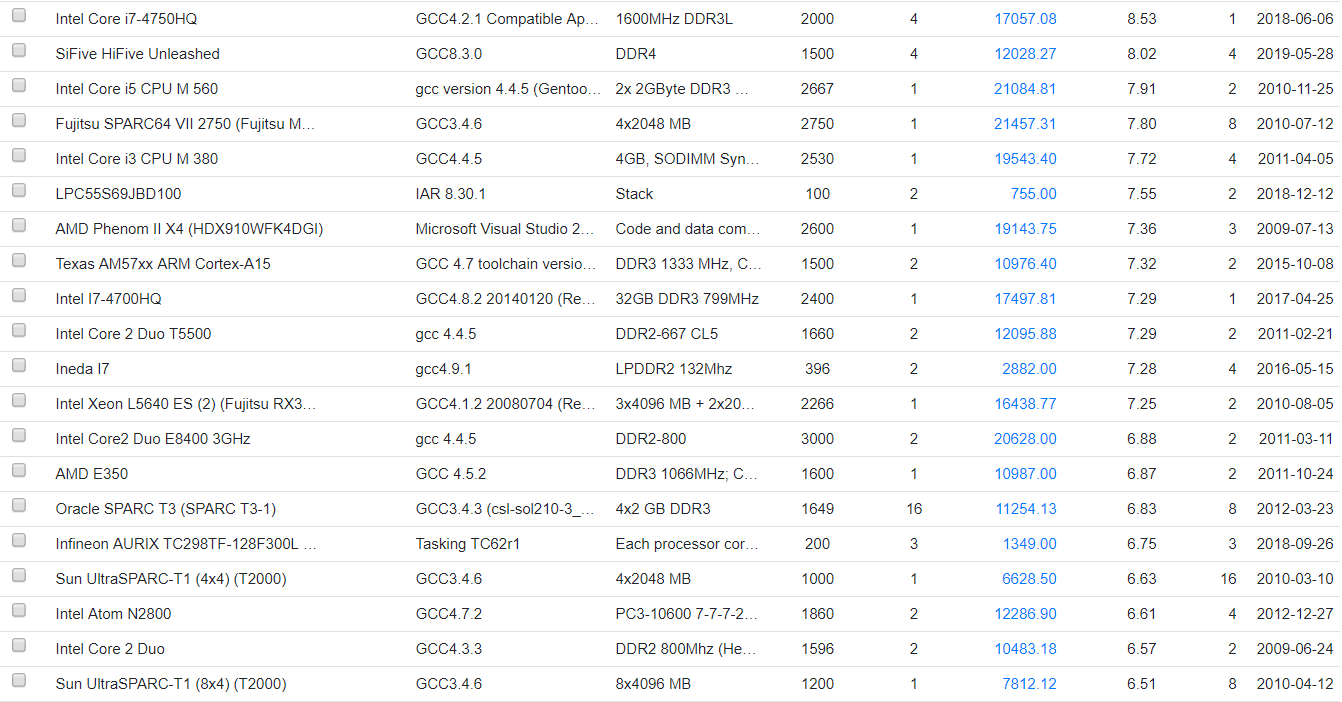The width and height of the screenshot is (1342, 702).
Task: Open the 7812.12 score link
Action: tap(1029, 684)
